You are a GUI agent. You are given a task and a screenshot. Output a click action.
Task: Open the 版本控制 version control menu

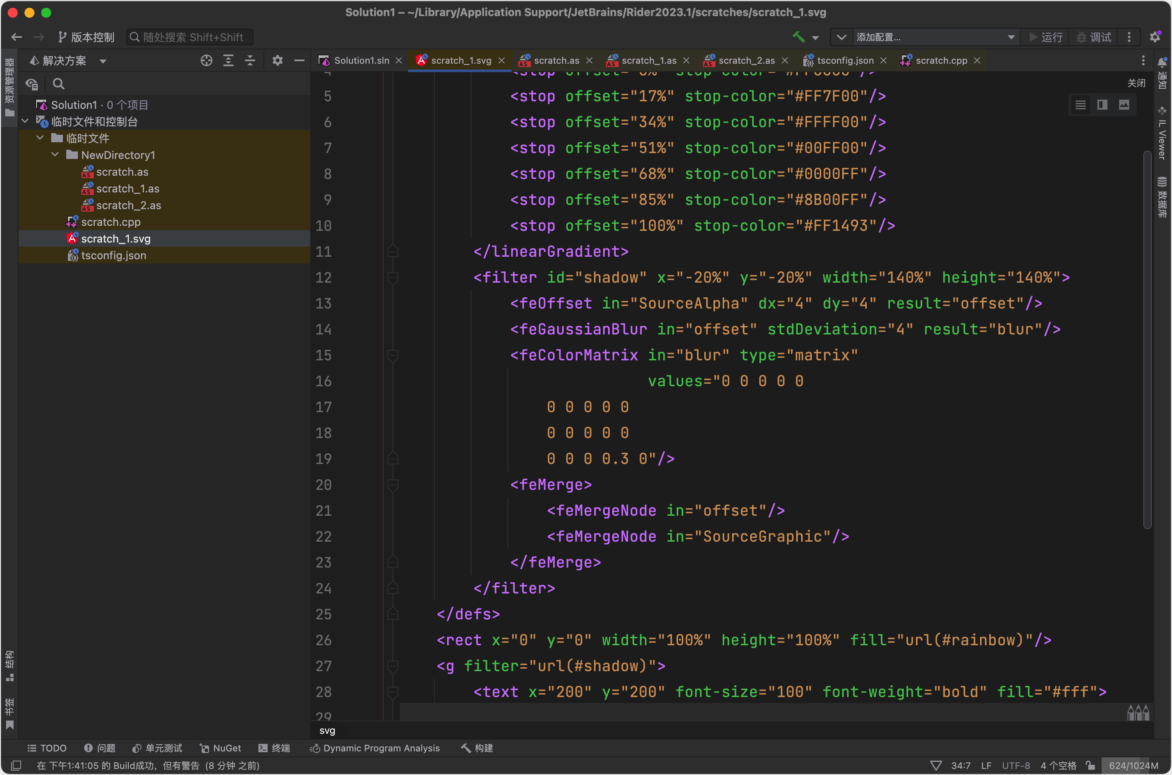pos(86,37)
